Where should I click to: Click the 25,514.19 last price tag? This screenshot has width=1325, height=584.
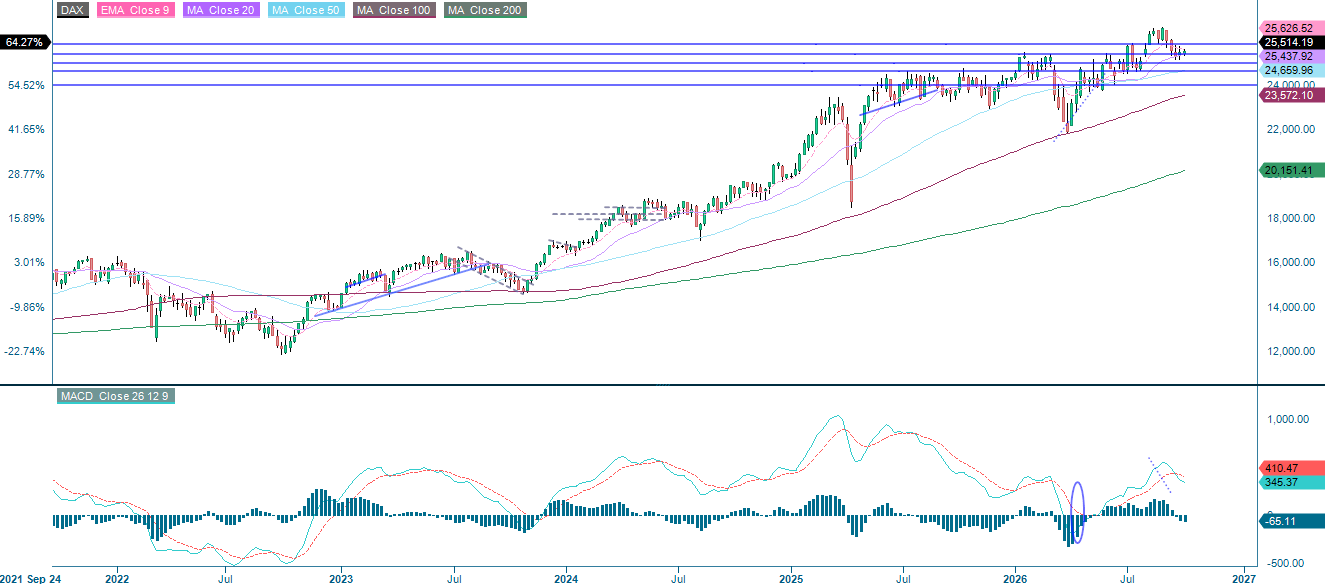pos(1291,42)
